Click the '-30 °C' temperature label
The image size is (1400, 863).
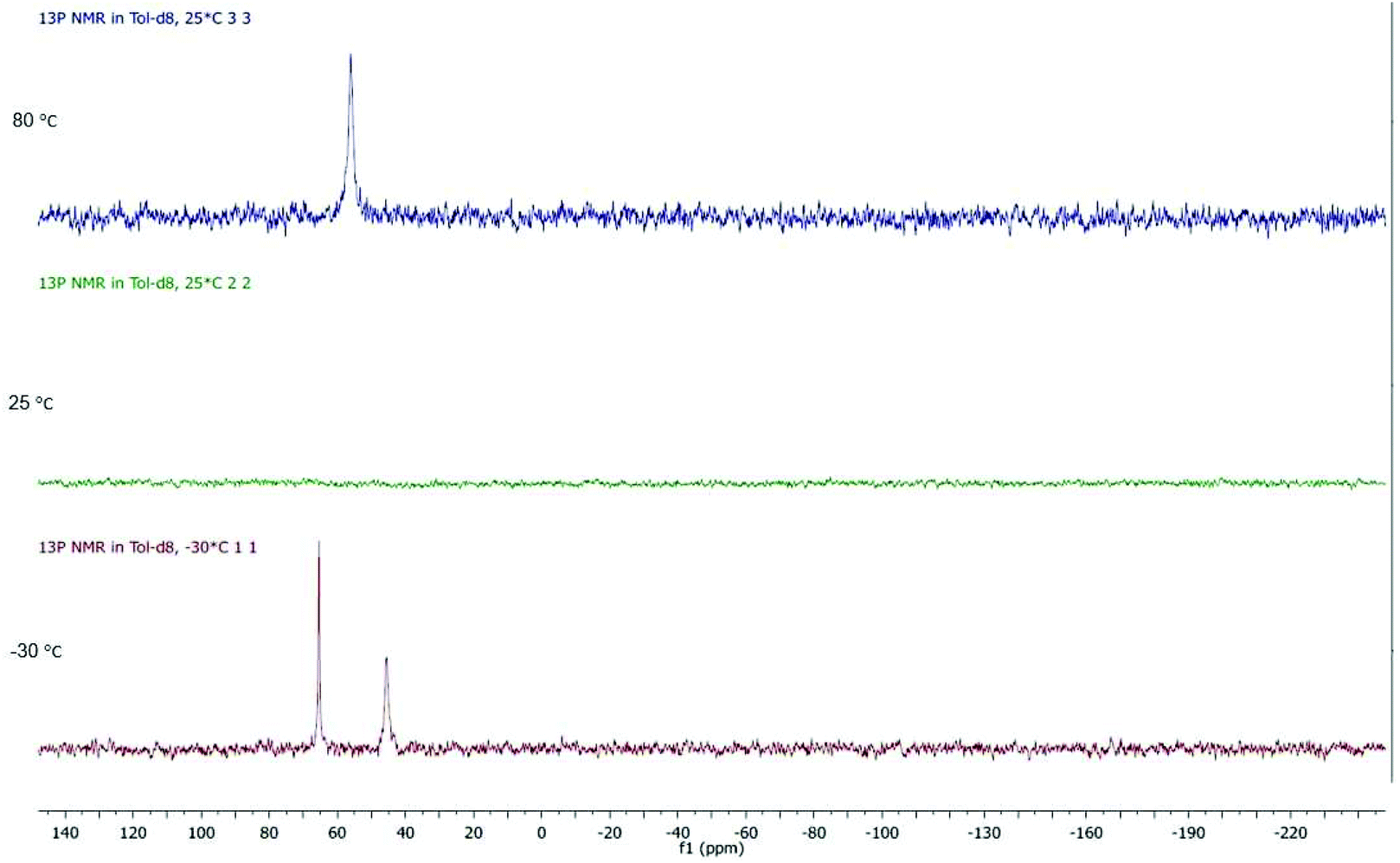pyautogui.click(x=36, y=651)
